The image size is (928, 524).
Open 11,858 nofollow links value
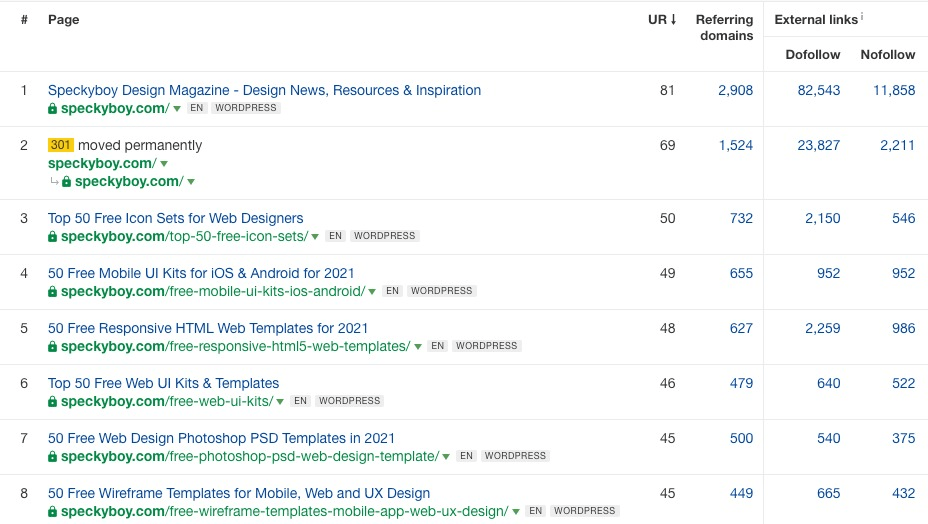pos(894,90)
